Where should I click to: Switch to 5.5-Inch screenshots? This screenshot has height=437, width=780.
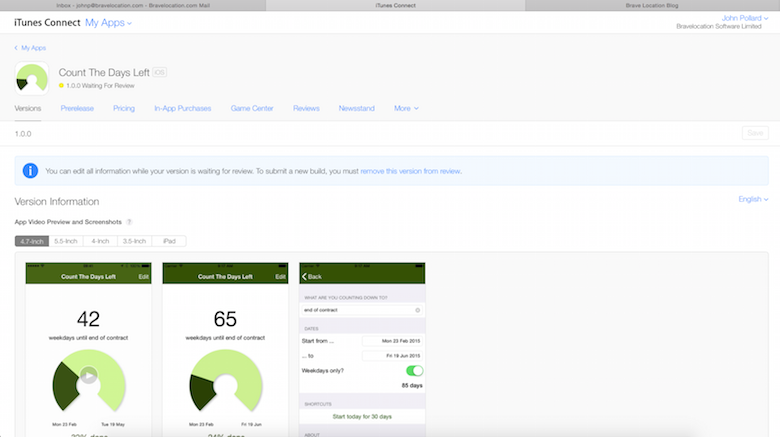67,241
